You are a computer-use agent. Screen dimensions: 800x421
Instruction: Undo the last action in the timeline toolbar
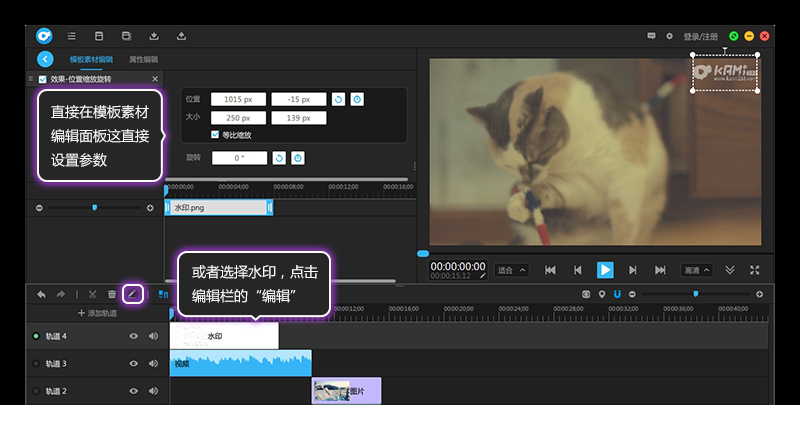(41, 294)
